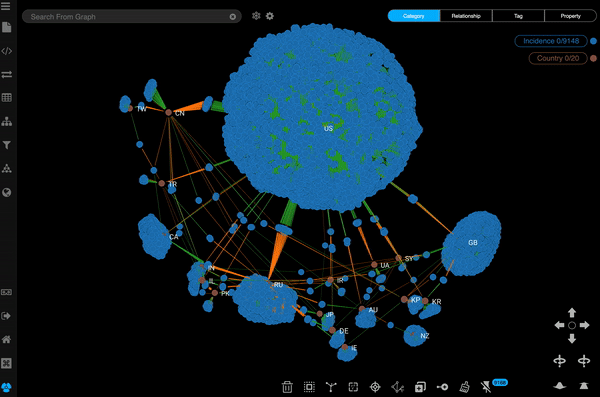Select the GB country cluster label
Screen dimensions: 600x397
coord(473,242)
